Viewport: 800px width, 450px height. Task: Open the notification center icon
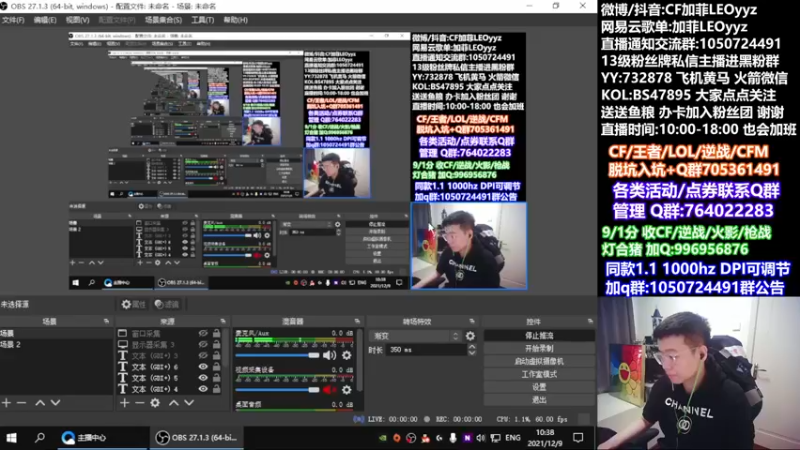click(578, 438)
